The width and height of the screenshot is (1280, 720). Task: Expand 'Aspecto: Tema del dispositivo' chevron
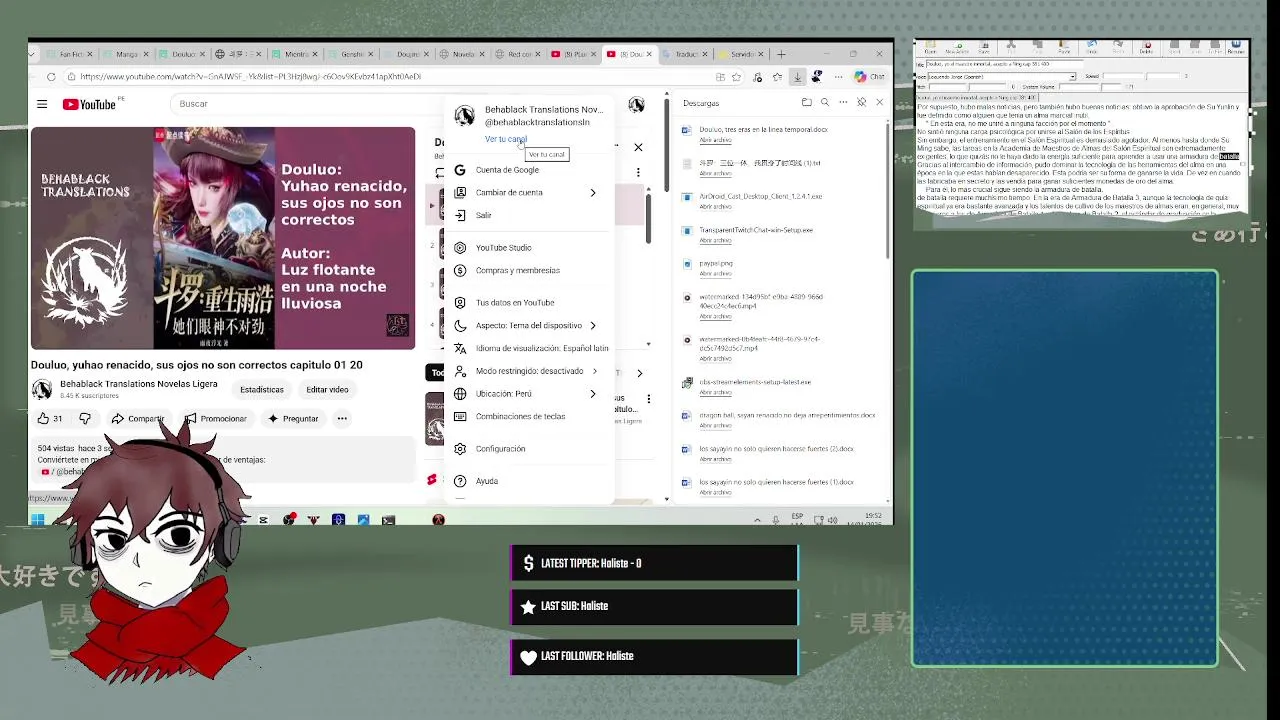(592, 325)
